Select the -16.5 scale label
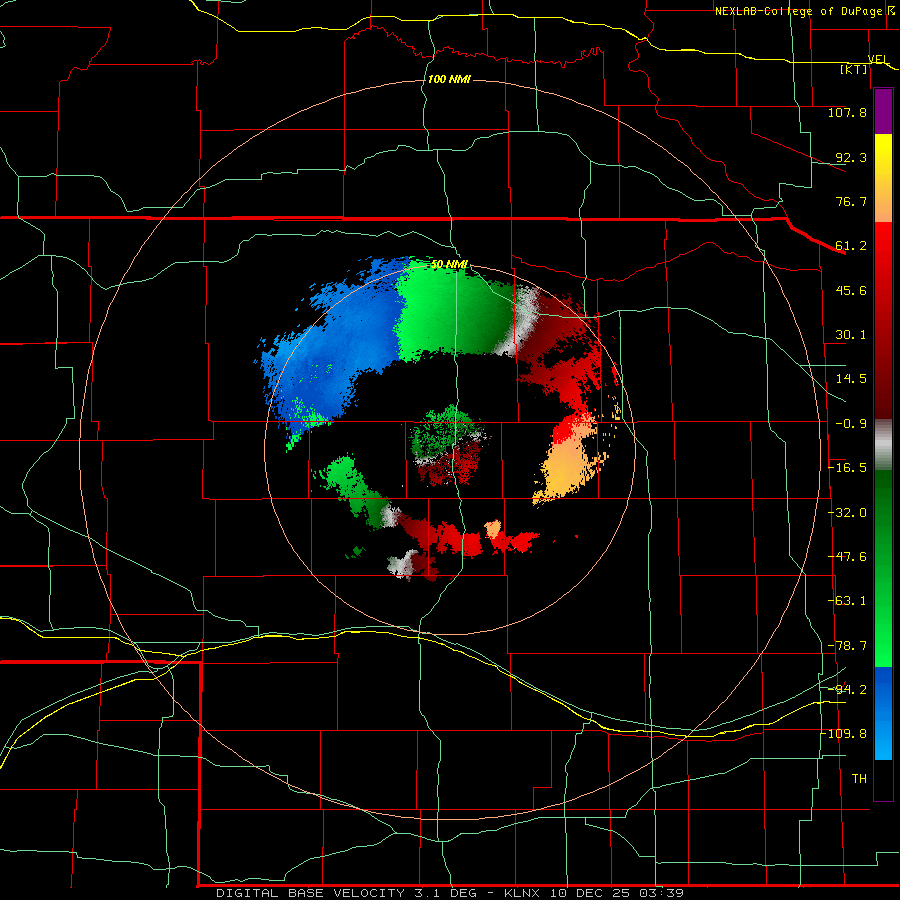This screenshot has width=900, height=900. (x=847, y=468)
